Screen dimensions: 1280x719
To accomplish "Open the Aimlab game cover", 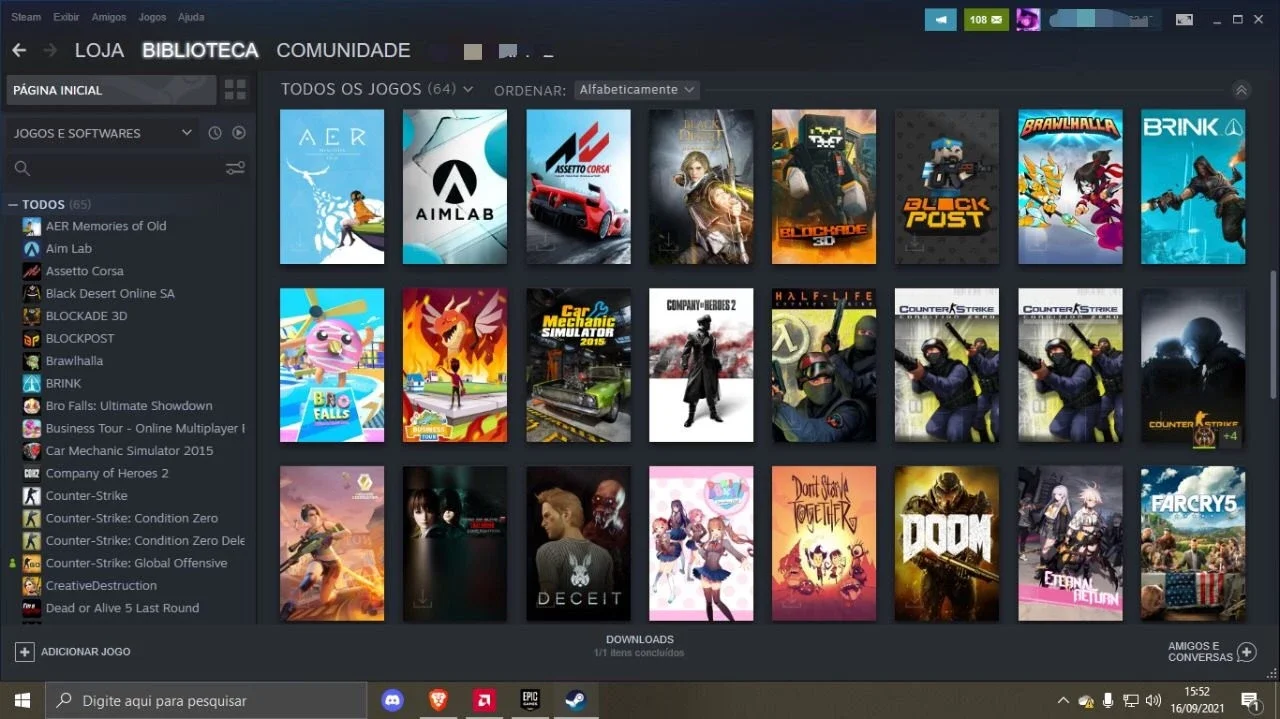I will tap(455, 187).
